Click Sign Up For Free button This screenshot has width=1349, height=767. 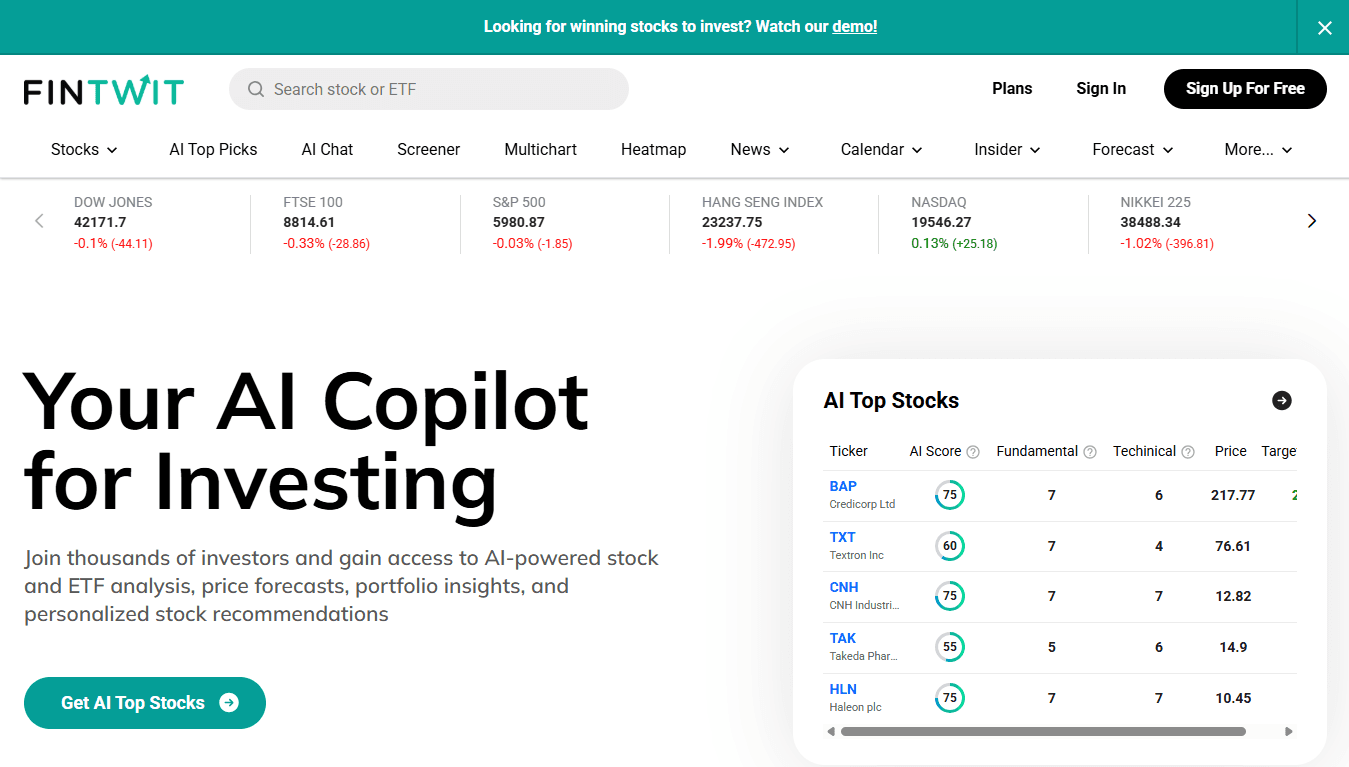1245,89
